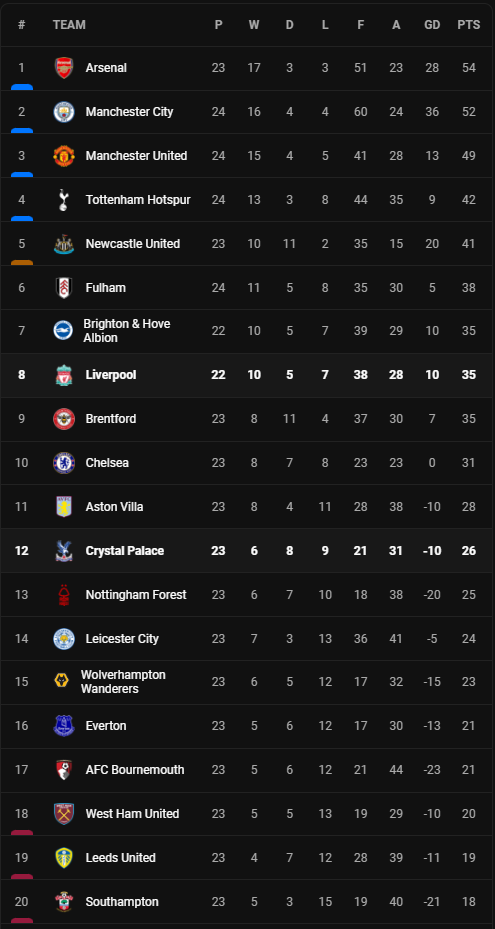This screenshot has height=929, width=495.
Task: Click the Crystal Palace team name
Action: pyautogui.click(x=124, y=550)
